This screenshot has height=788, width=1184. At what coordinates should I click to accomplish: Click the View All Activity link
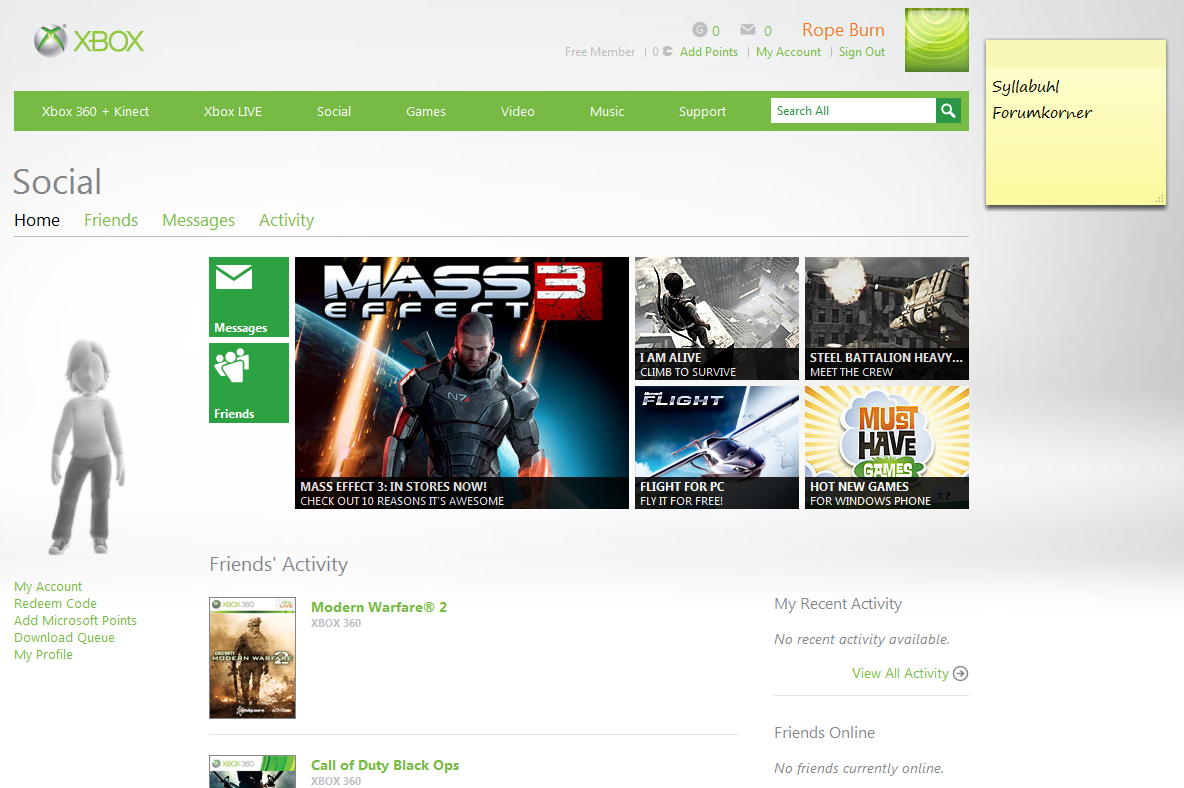pyautogui.click(x=900, y=673)
